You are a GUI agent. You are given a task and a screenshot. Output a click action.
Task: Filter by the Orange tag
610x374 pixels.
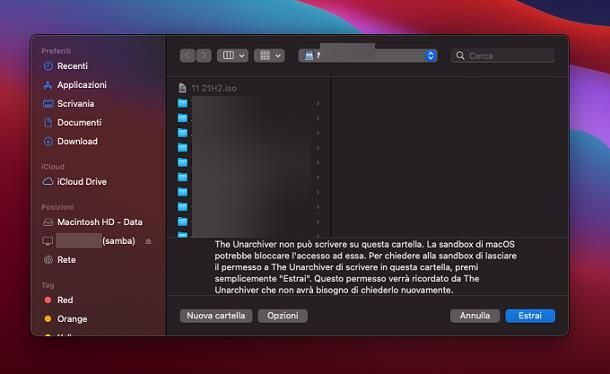coord(65,319)
